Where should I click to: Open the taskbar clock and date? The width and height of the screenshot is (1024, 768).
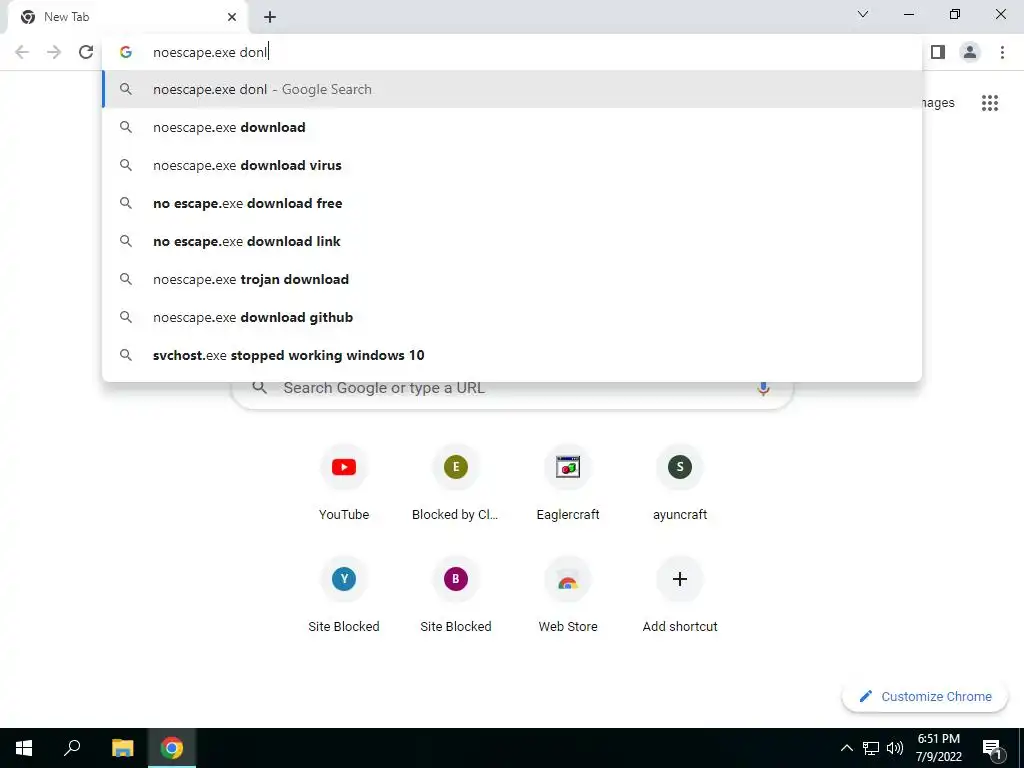(x=938, y=748)
